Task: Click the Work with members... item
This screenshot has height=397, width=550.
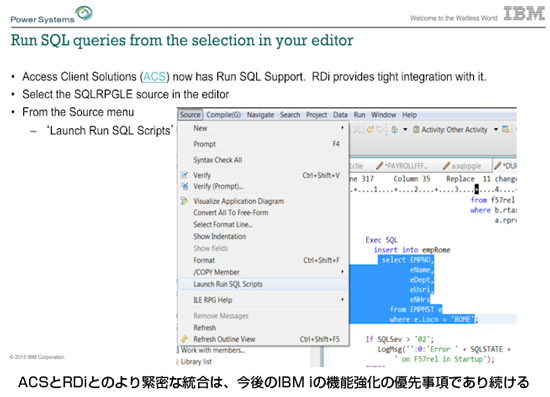Action: point(212,350)
